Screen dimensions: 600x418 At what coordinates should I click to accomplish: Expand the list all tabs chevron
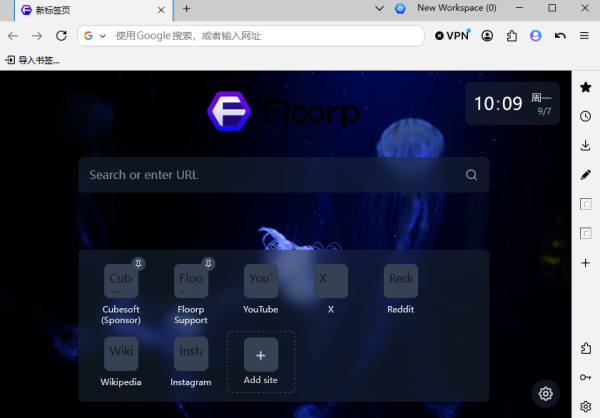coord(379,8)
